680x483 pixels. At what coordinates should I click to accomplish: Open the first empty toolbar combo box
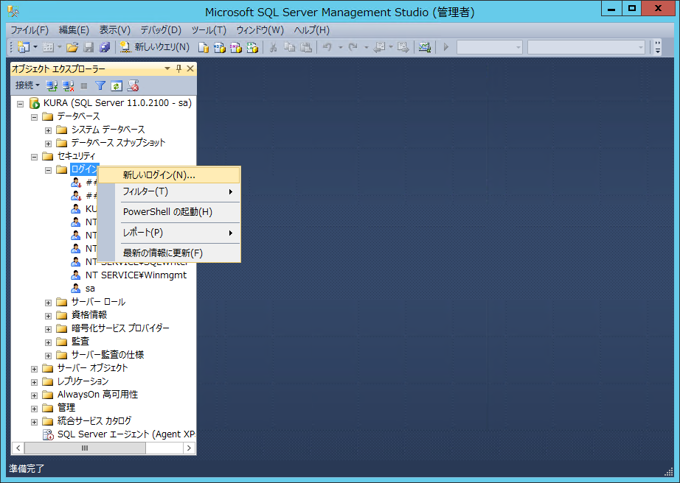[x=490, y=47]
